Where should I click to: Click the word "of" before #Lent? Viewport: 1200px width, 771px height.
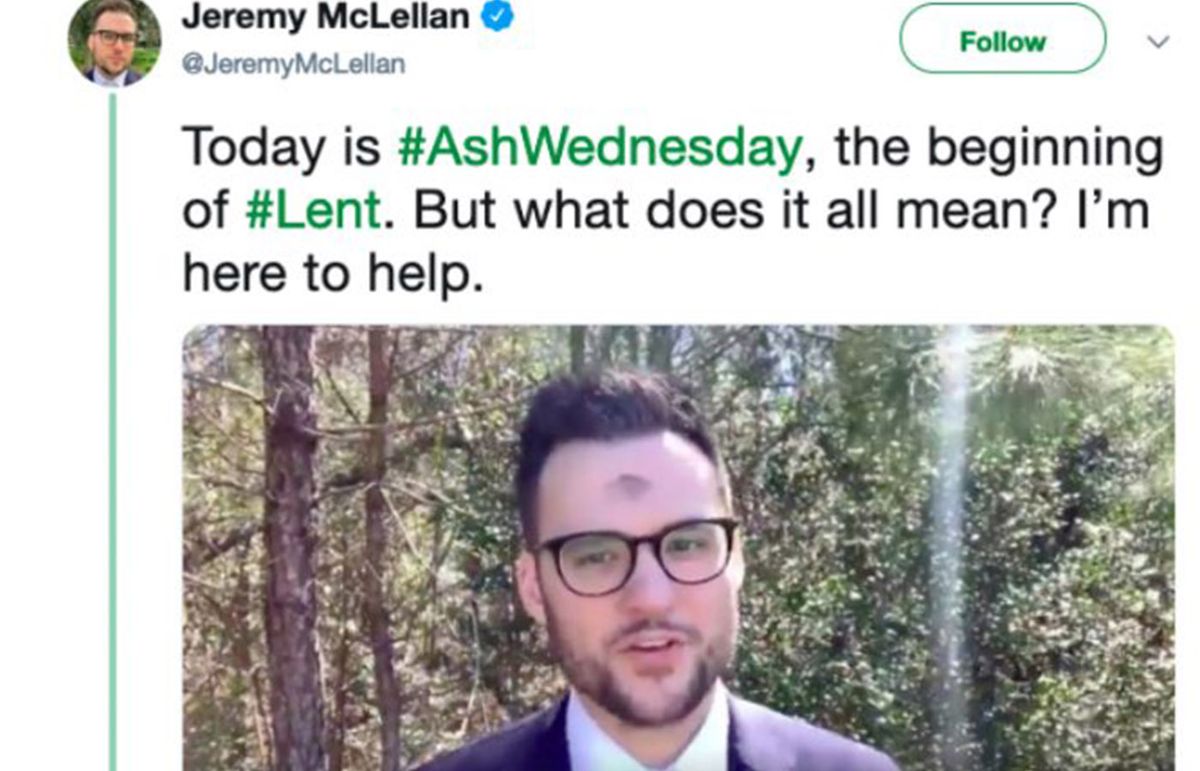[x=205, y=211]
